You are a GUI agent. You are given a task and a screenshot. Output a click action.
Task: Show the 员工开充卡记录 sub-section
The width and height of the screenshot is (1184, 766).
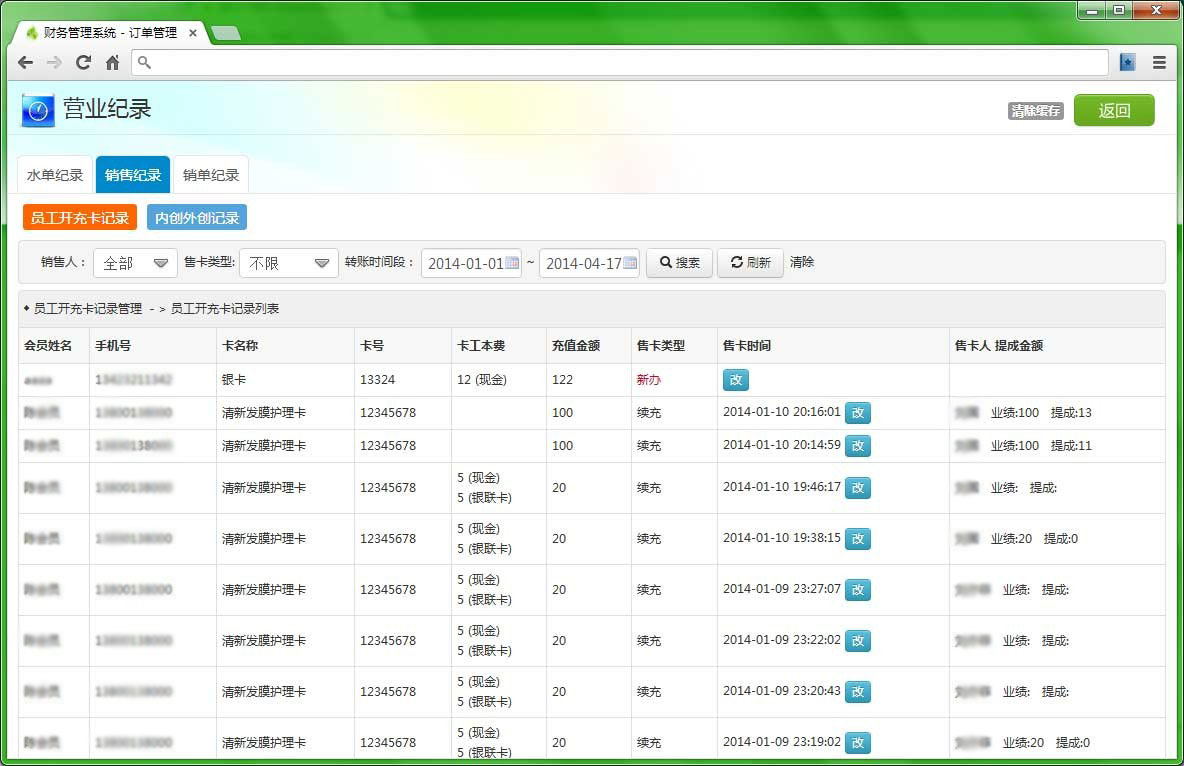[x=79, y=218]
